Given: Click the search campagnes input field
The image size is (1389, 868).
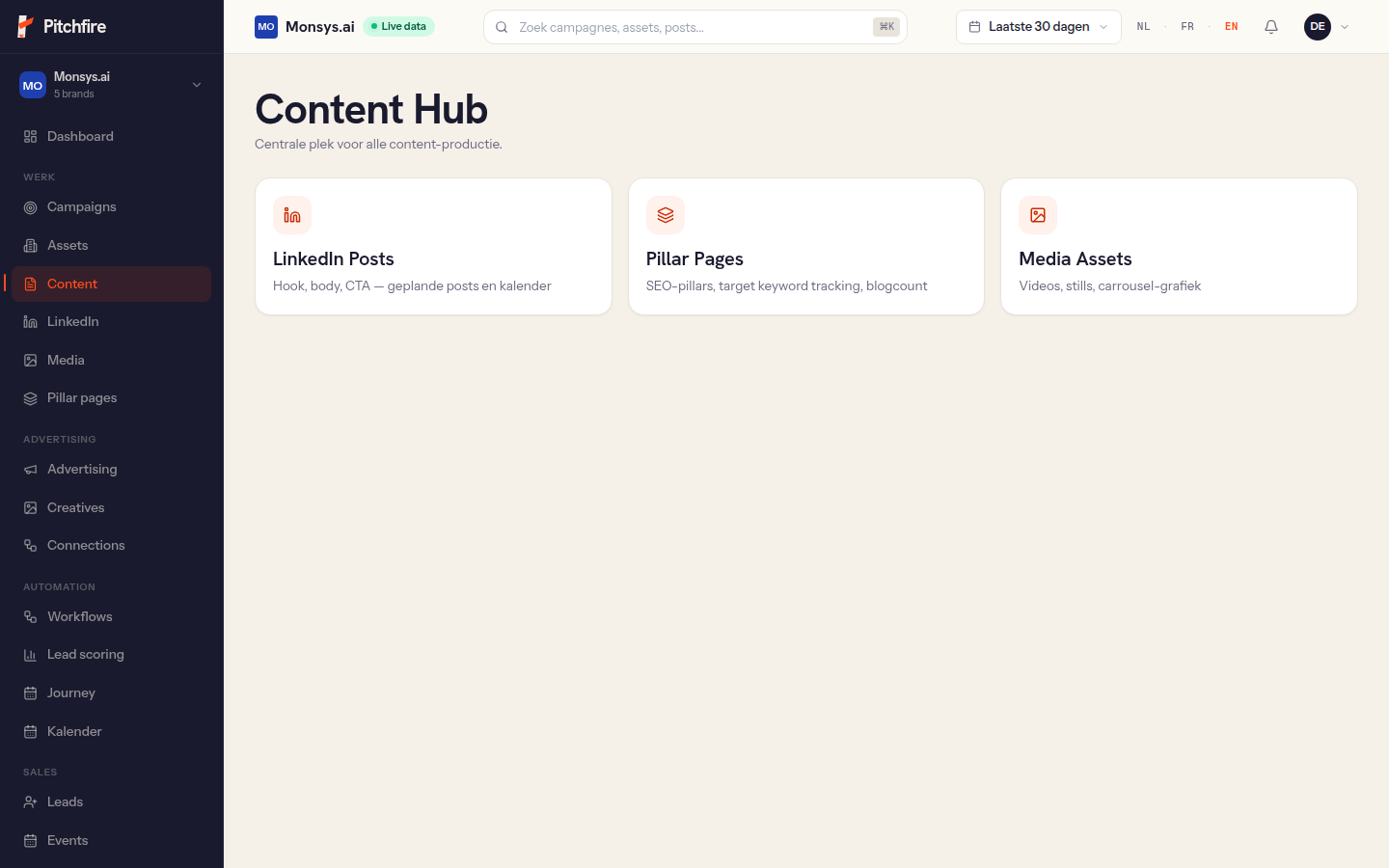Looking at the screenshot, I should click(x=694, y=27).
